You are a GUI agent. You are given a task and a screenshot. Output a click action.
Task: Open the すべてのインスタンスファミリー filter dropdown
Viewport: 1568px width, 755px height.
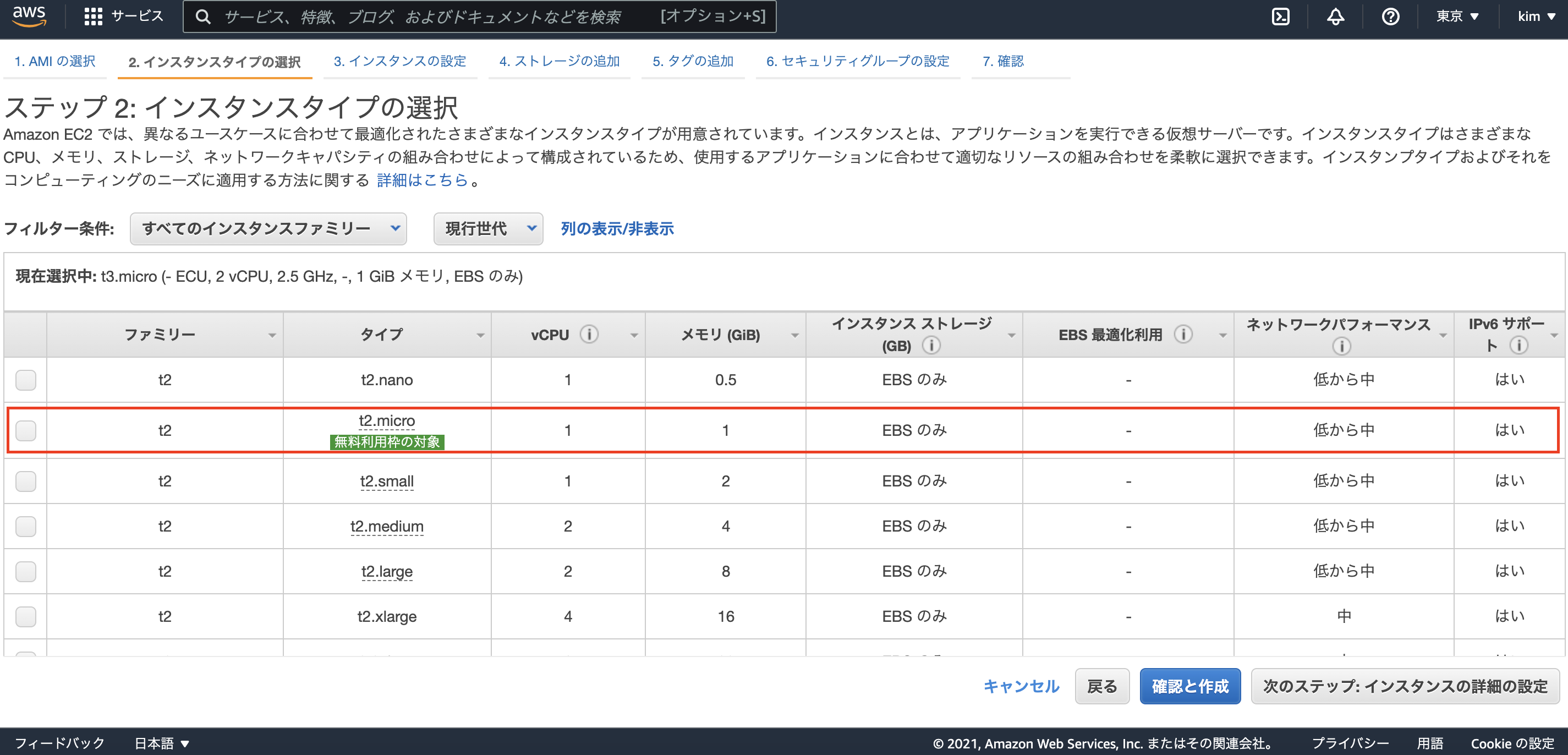268,229
